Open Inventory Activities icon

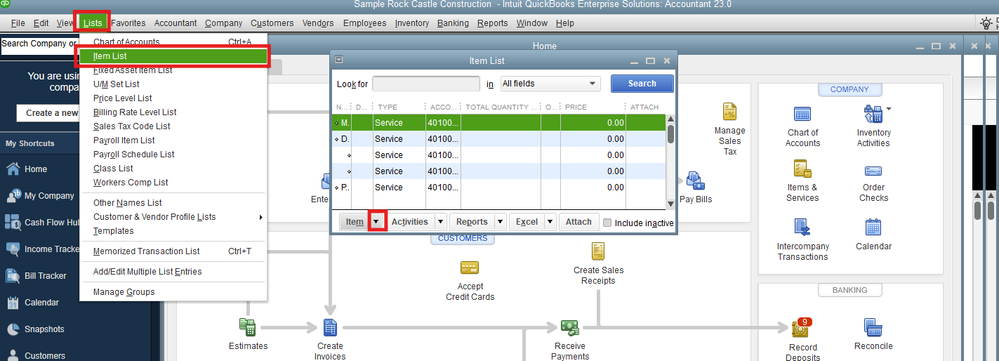[x=872, y=115]
